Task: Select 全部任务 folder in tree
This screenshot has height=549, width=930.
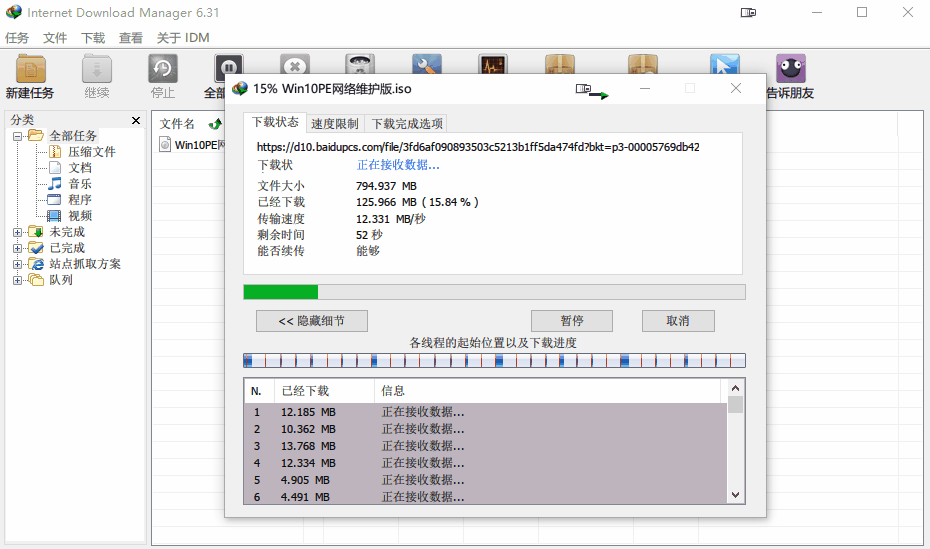Action: click(72, 136)
